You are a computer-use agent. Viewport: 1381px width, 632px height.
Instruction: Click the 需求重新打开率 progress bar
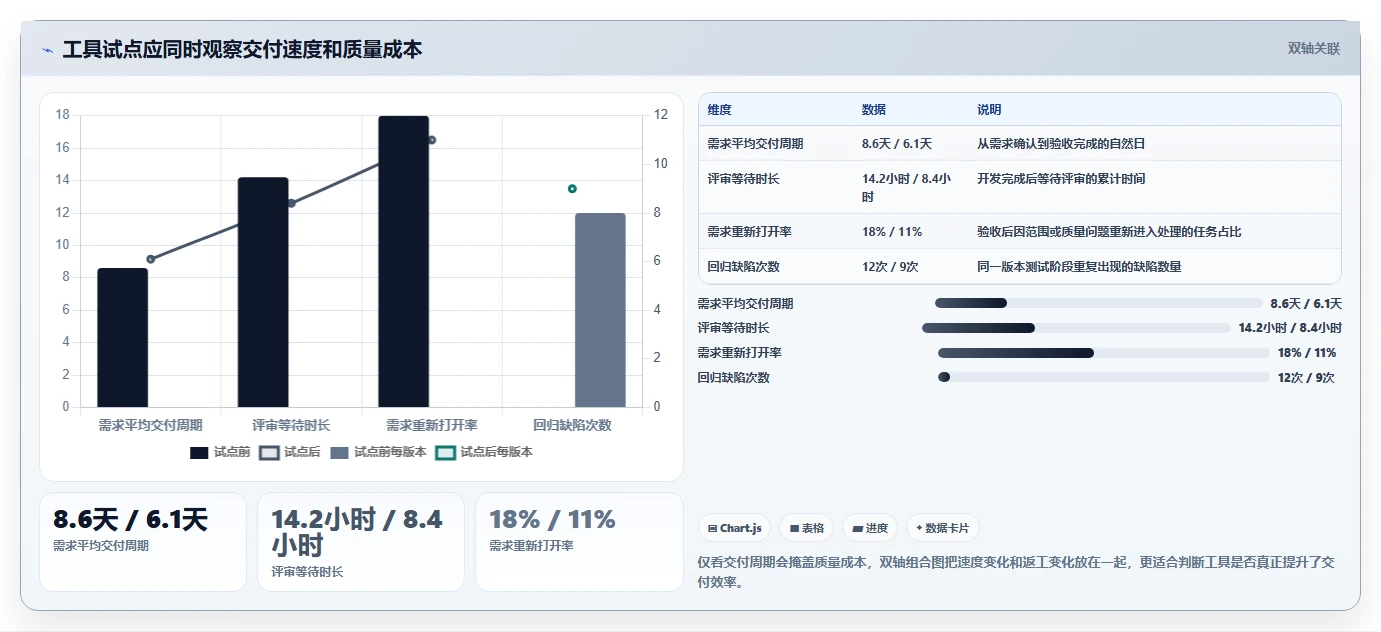(1103, 353)
